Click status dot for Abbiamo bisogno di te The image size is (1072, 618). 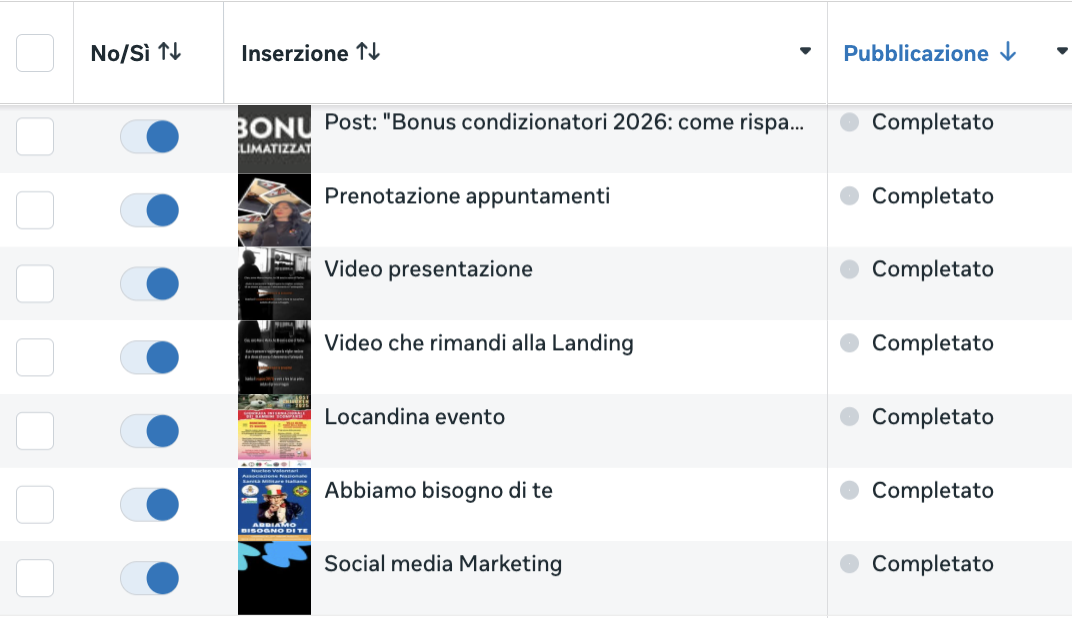(849, 490)
